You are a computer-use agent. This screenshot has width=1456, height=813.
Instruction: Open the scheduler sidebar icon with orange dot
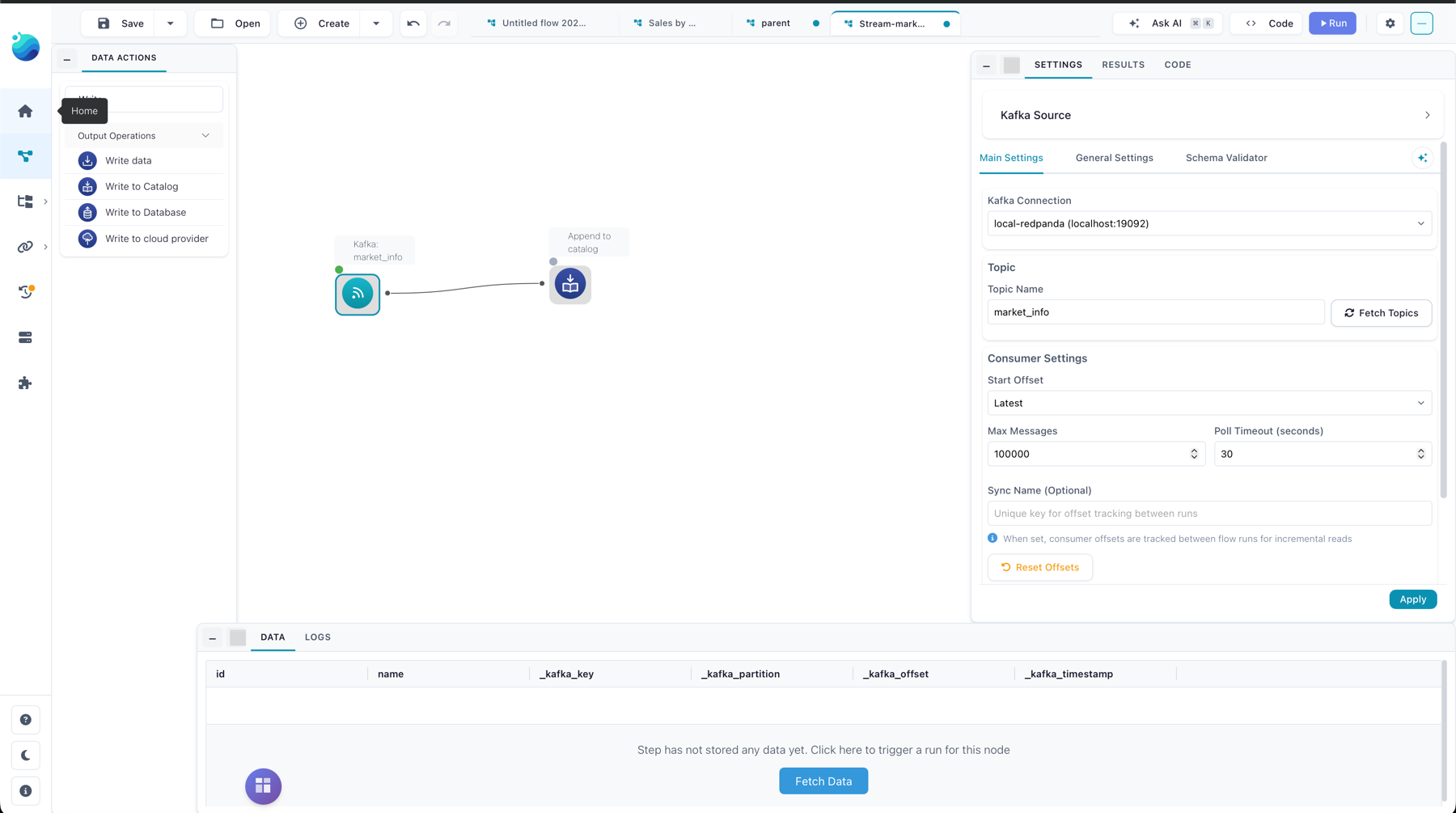point(25,292)
